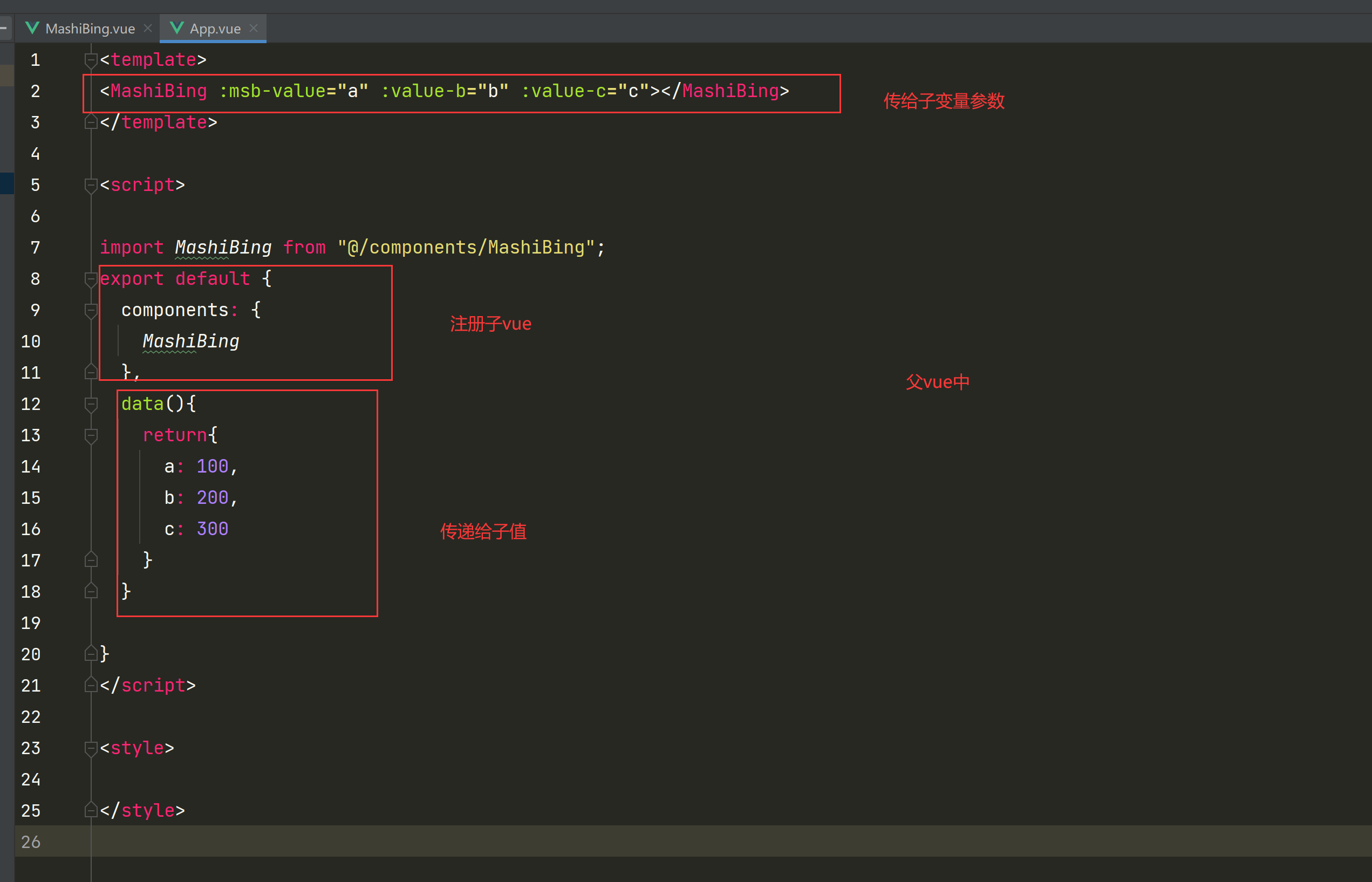Fold the template closing tag on line 3

point(91,122)
